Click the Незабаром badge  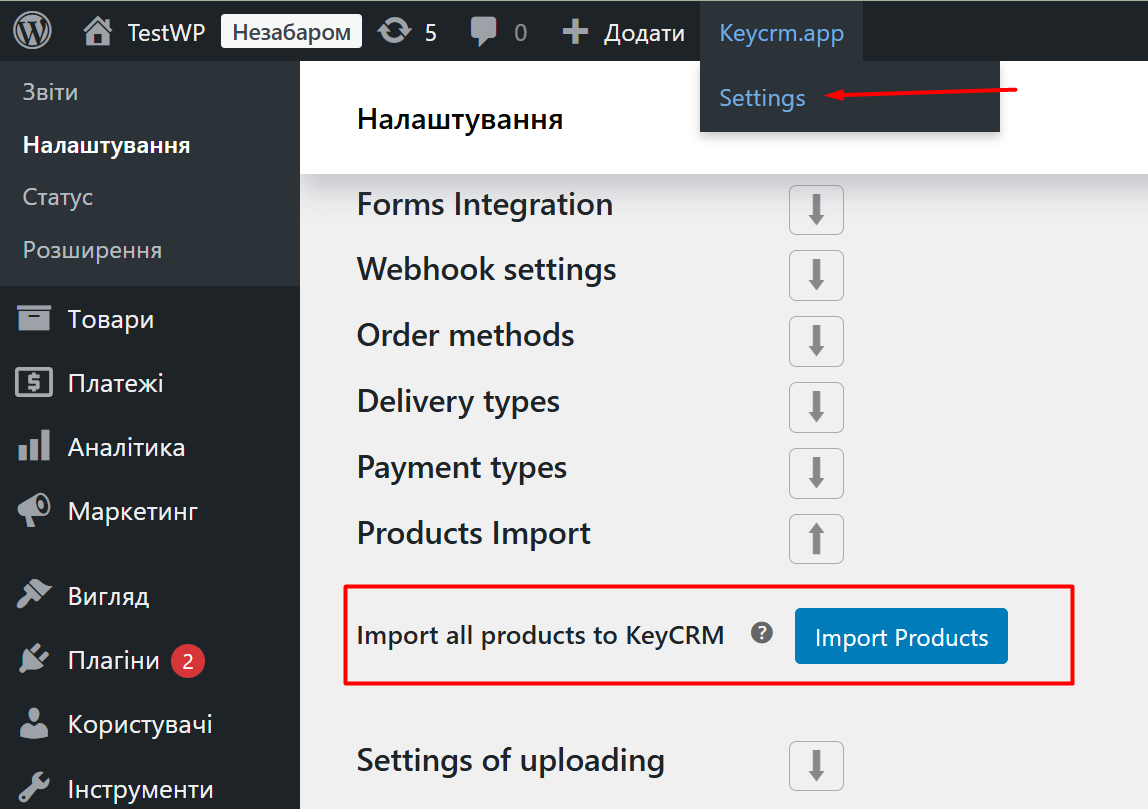291,32
